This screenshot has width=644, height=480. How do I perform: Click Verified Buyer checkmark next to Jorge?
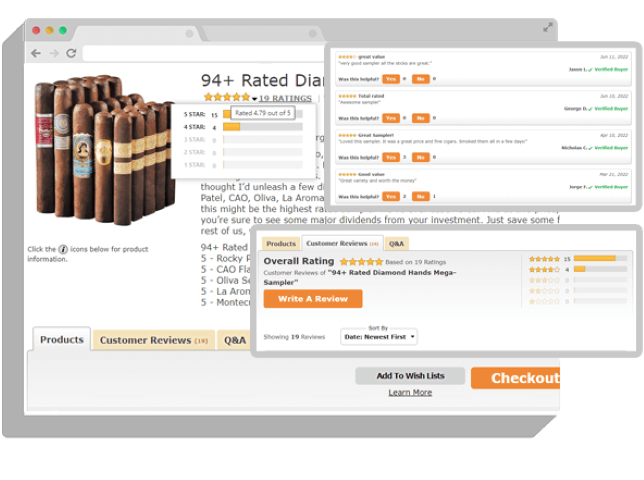pos(590,187)
